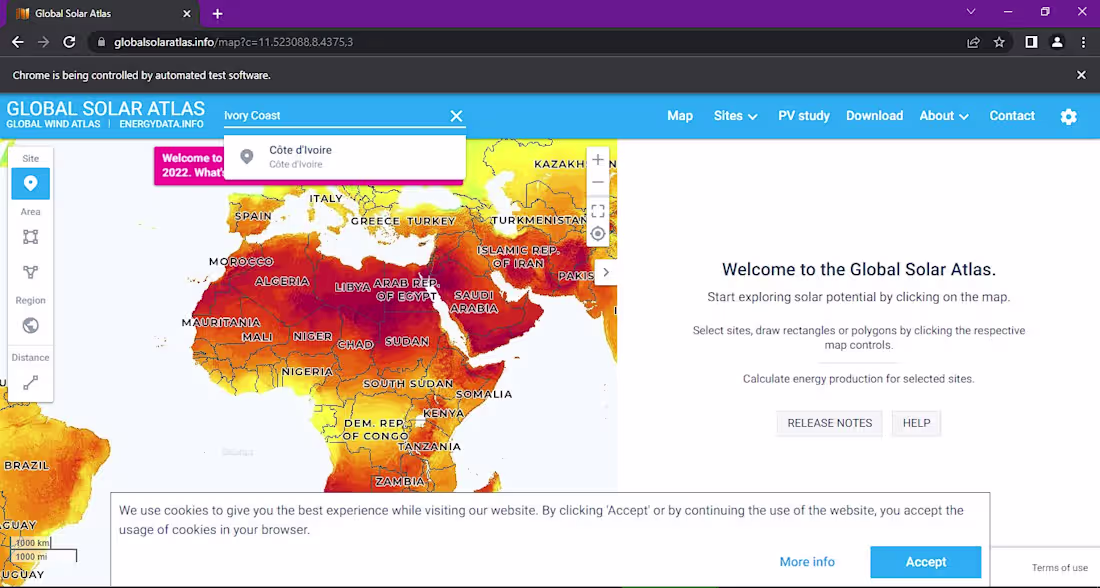
Task: Zoom out on the map
Action: [x=597, y=182]
